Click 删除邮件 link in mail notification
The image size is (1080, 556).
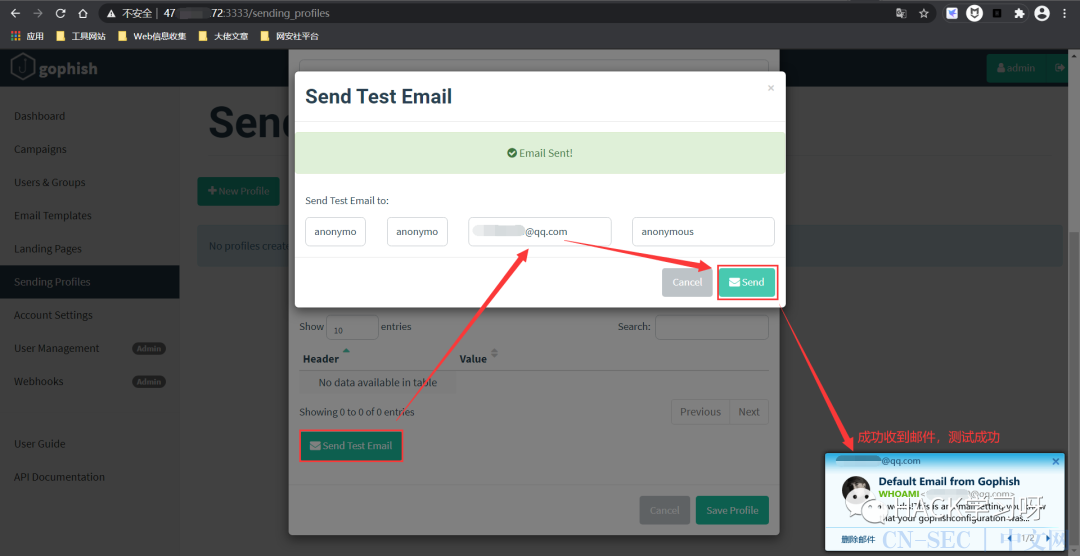[858, 539]
